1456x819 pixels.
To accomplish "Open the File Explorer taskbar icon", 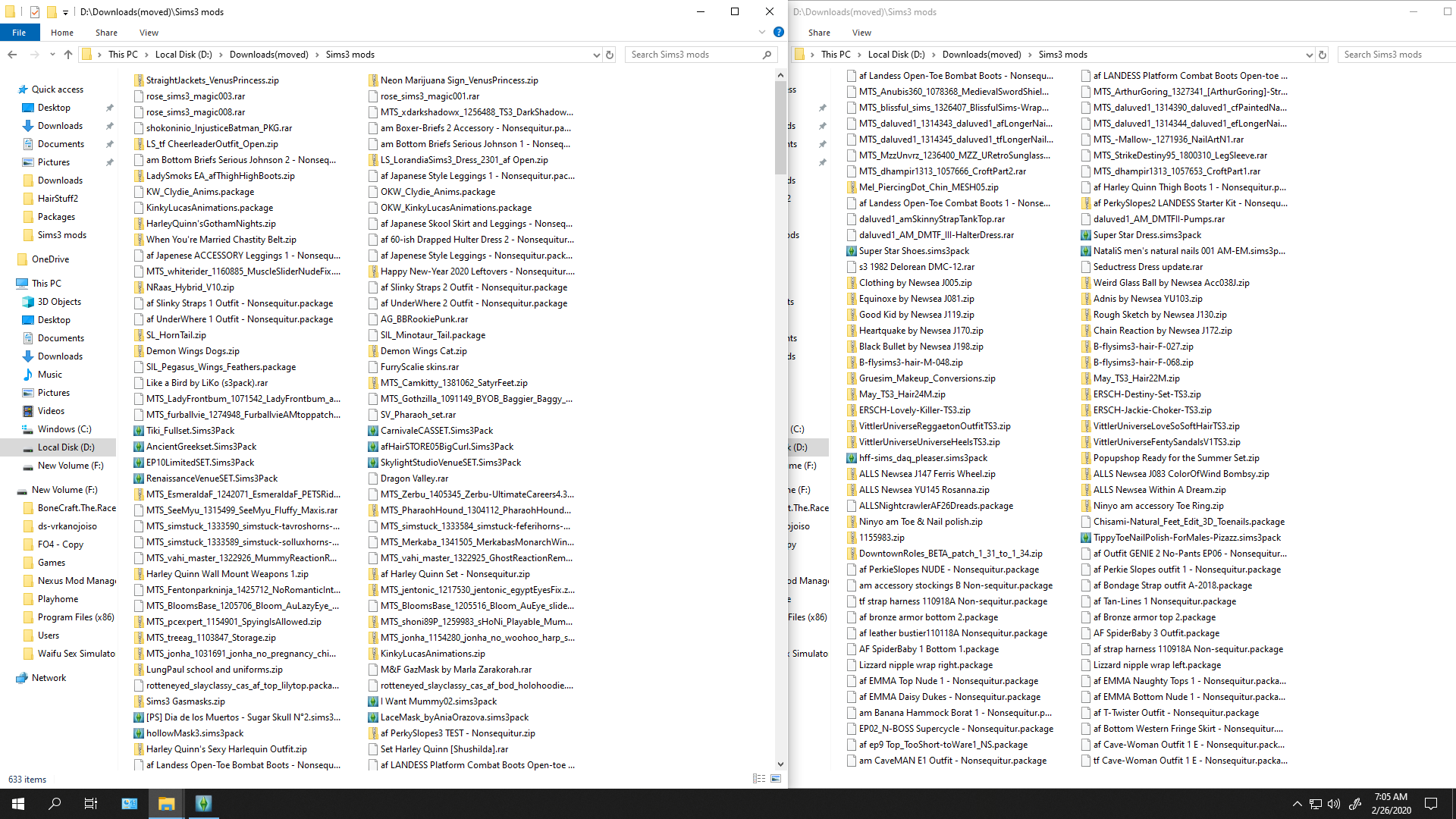I will [x=167, y=804].
